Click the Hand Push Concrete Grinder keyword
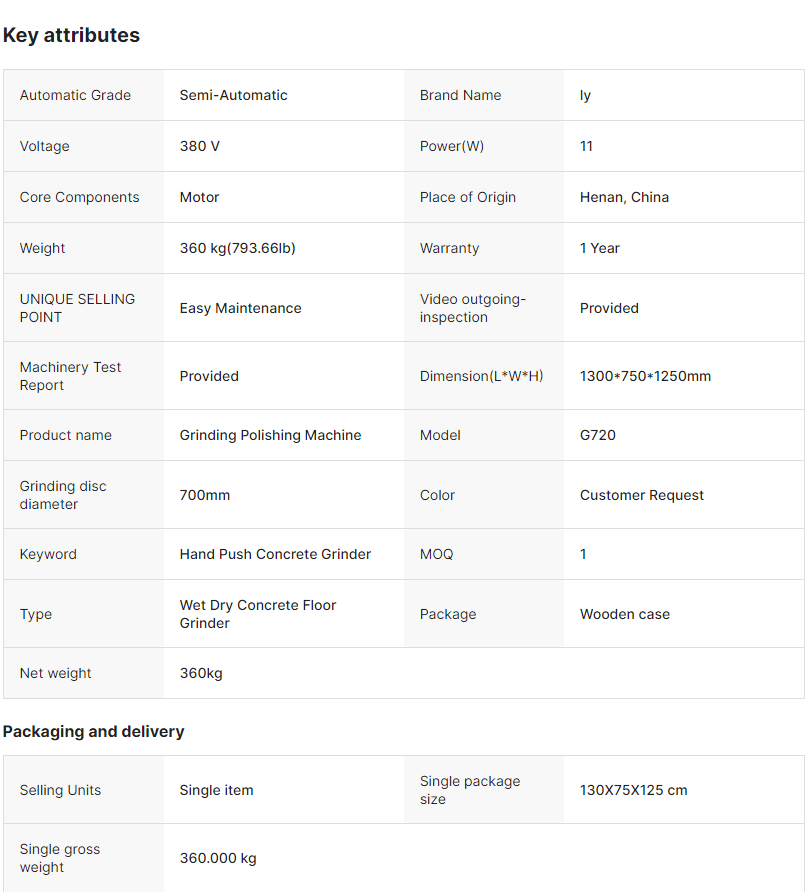The height and width of the screenshot is (892, 806). tap(275, 554)
